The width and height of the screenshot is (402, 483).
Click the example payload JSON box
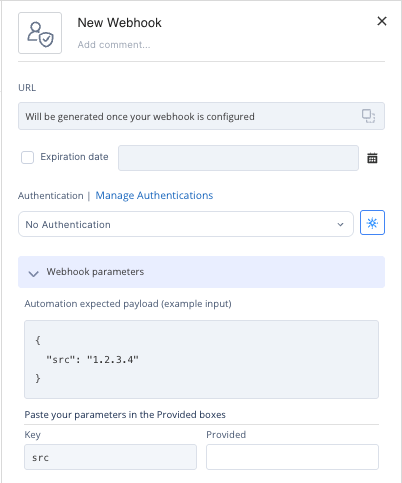201,360
